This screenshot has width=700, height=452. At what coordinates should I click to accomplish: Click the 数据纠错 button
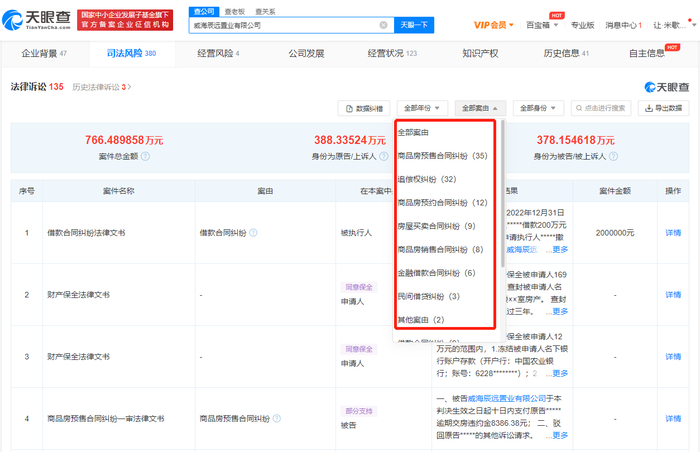364,107
